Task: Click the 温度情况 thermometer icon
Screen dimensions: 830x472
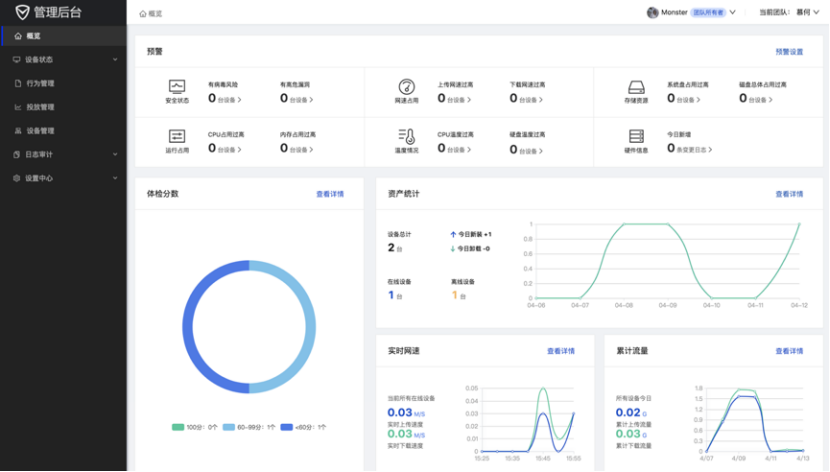Action: 406,136
